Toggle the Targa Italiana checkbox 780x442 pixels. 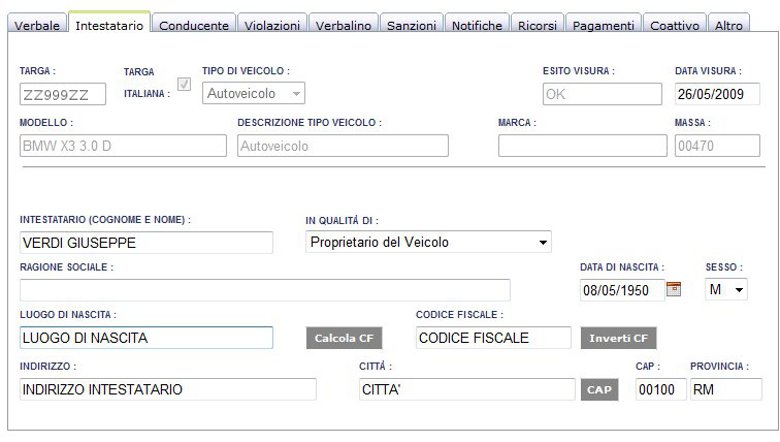click(184, 84)
